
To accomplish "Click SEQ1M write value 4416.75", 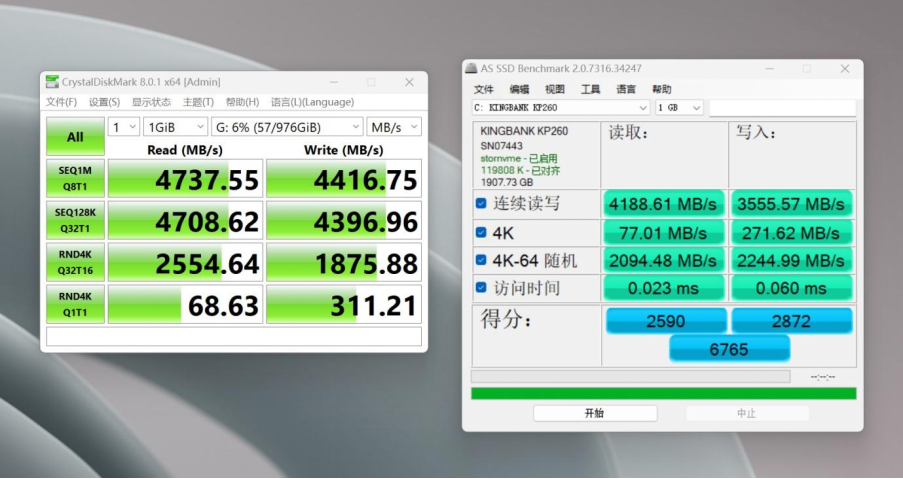I will 344,178.
